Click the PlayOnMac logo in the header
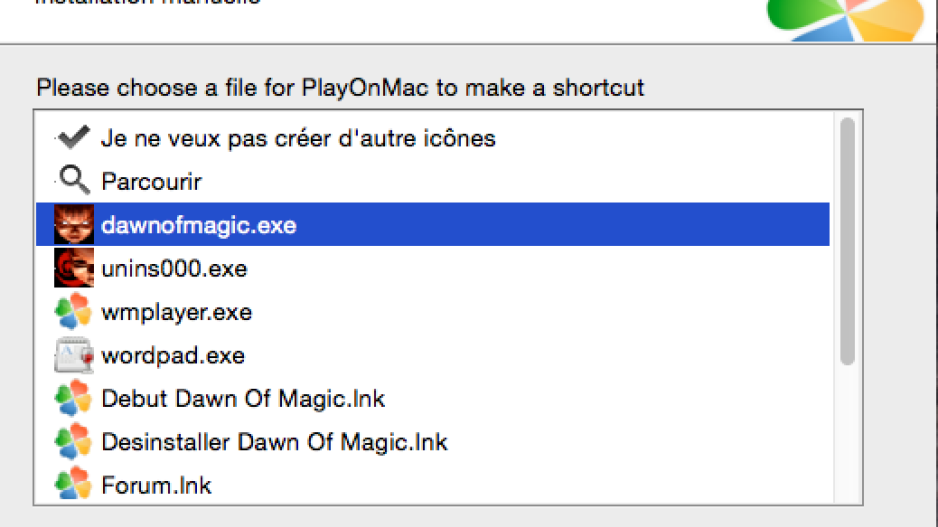 (845, 20)
